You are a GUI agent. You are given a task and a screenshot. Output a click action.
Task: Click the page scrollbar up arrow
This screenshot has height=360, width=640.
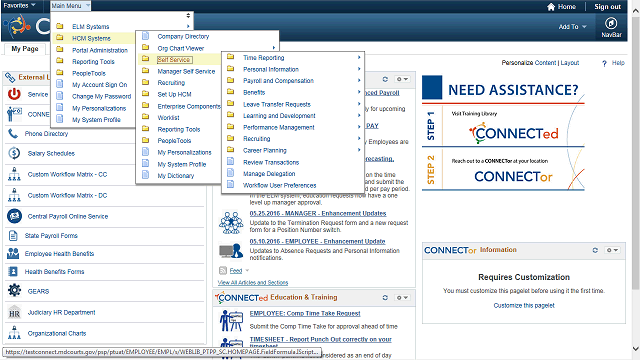(x=636, y=11)
